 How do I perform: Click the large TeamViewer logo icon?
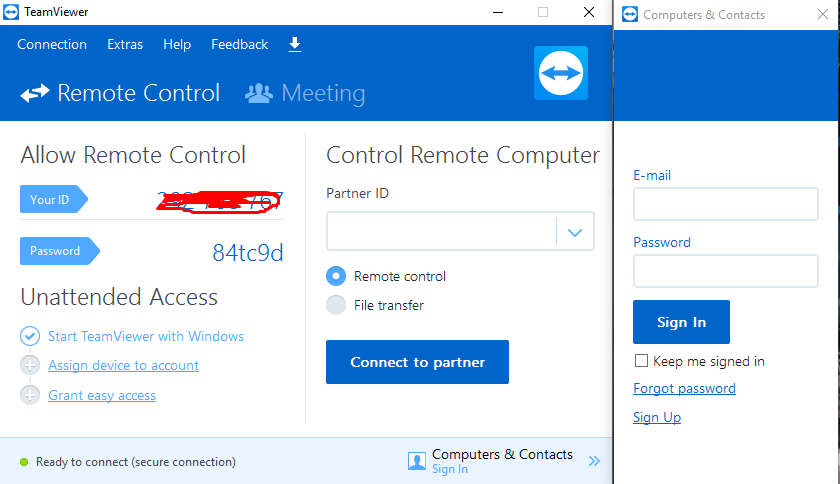coord(561,73)
